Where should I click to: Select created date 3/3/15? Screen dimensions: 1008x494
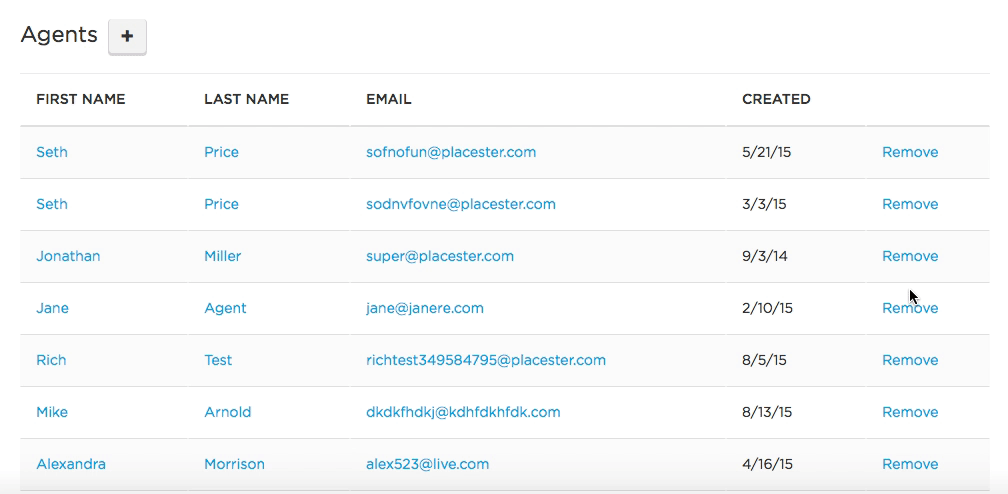click(x=764, y=205)
